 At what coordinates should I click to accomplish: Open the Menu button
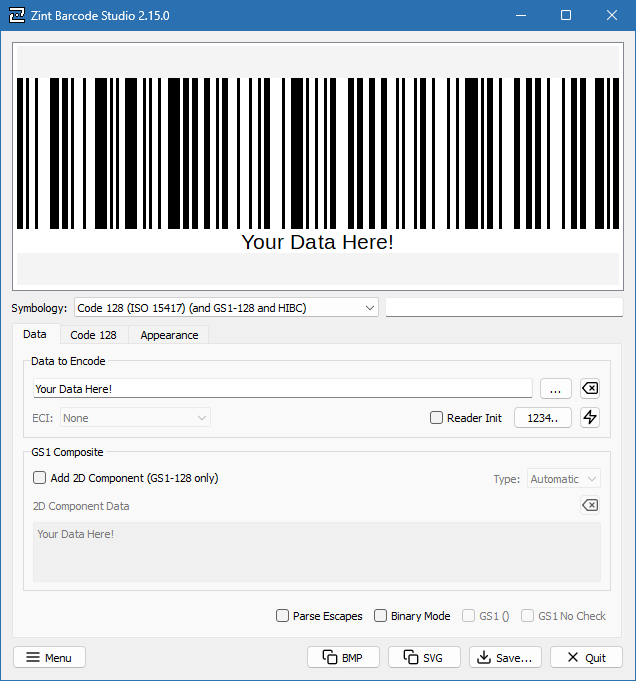click(50, 657)
